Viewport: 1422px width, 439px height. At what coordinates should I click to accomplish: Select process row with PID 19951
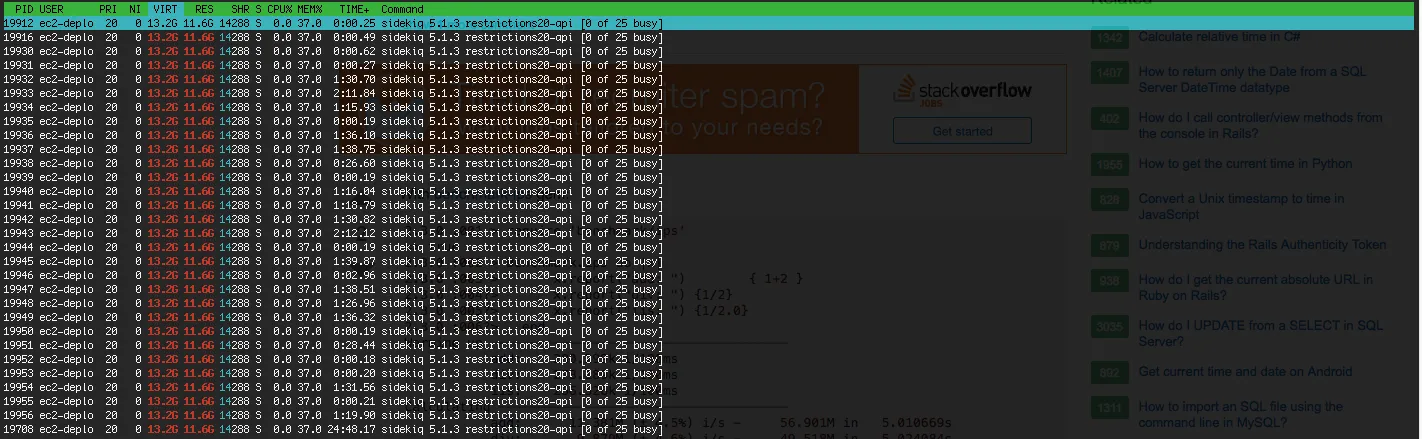pos(333,345)
